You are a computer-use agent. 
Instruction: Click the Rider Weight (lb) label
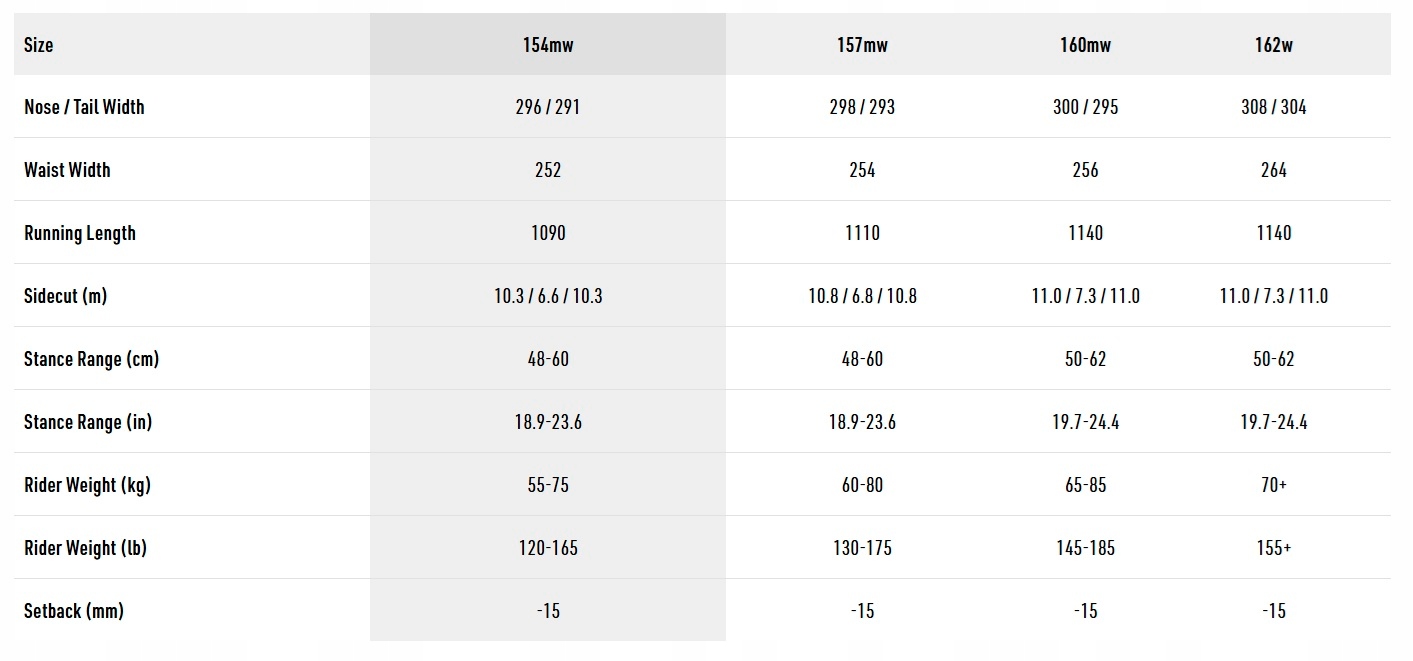click(86, 548)
